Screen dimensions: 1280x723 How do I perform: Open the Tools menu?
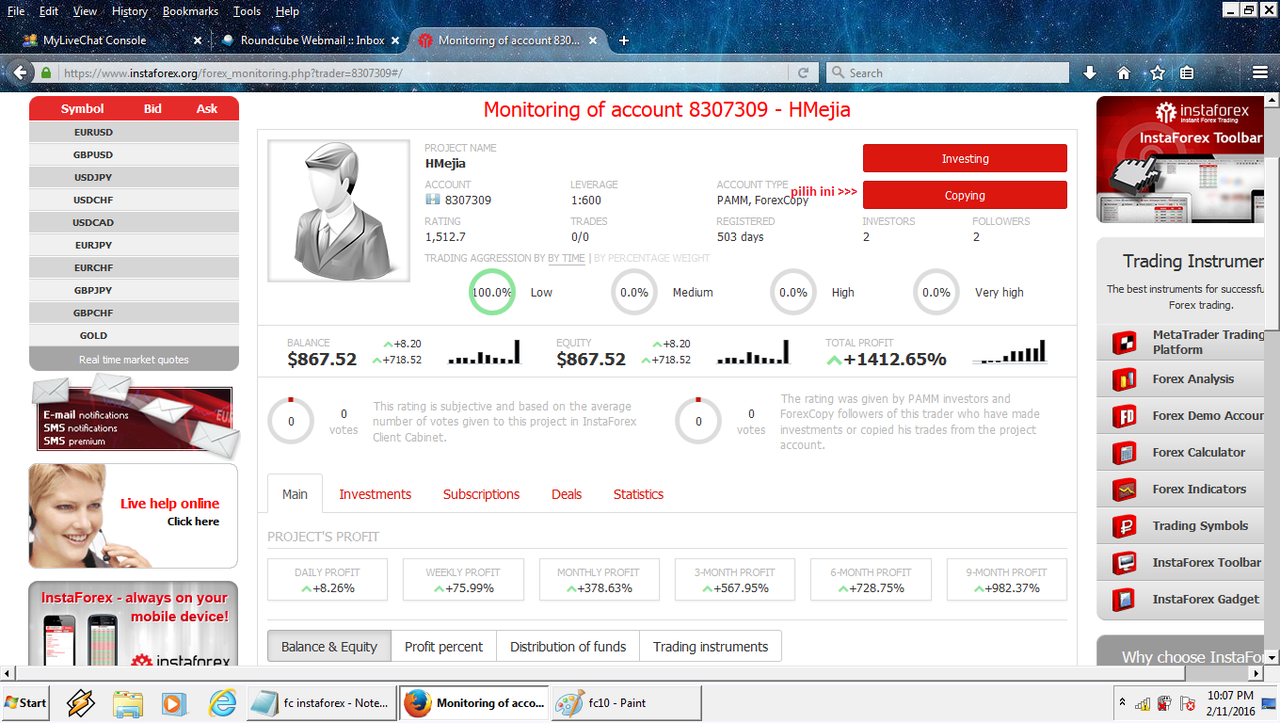pyautogui.click(x=247, y=11)
